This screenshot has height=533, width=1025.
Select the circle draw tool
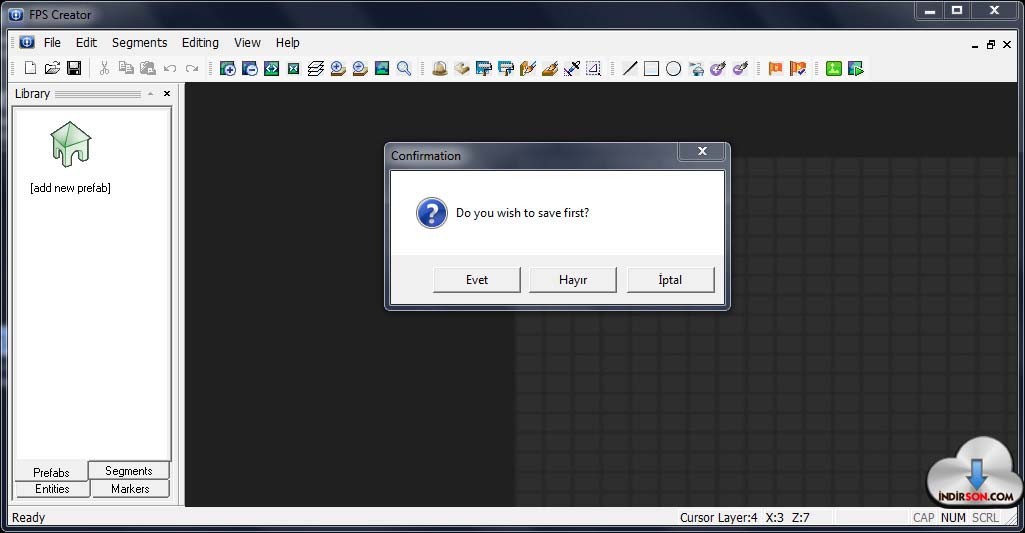(673, 68)
